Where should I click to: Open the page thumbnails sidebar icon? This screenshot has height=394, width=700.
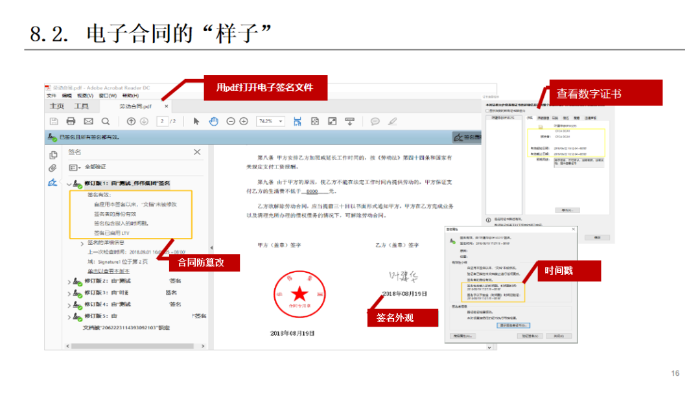[53, 155]
